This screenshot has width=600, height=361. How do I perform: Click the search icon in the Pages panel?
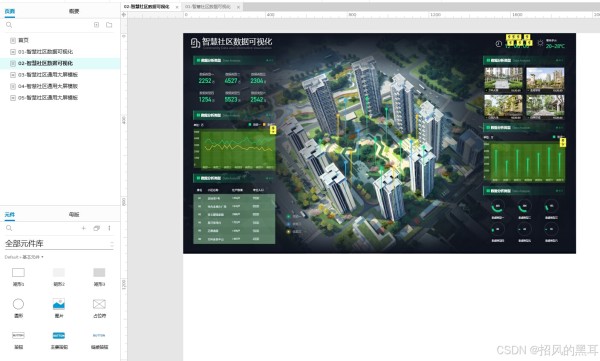pos(9,25)
